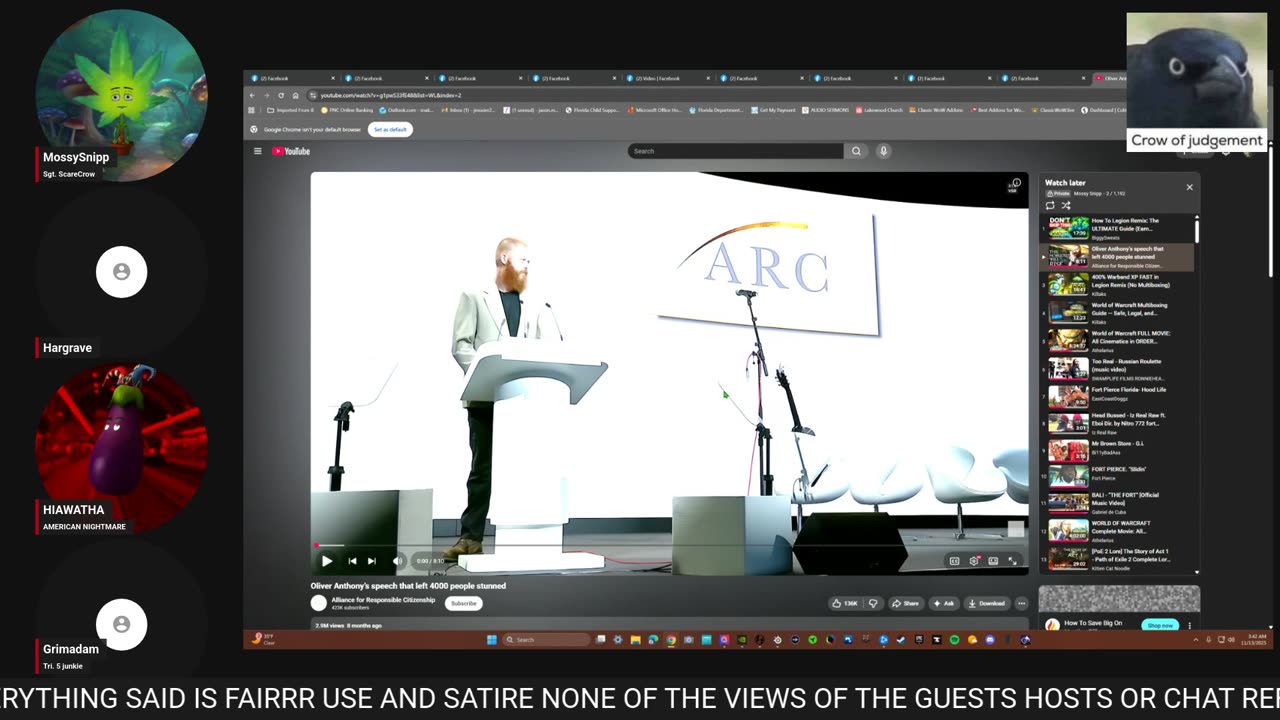Dislike the Oliver Anthony video
This screenshot has width=1280, height=720.
pyautogui.click(x=873, y=603)
